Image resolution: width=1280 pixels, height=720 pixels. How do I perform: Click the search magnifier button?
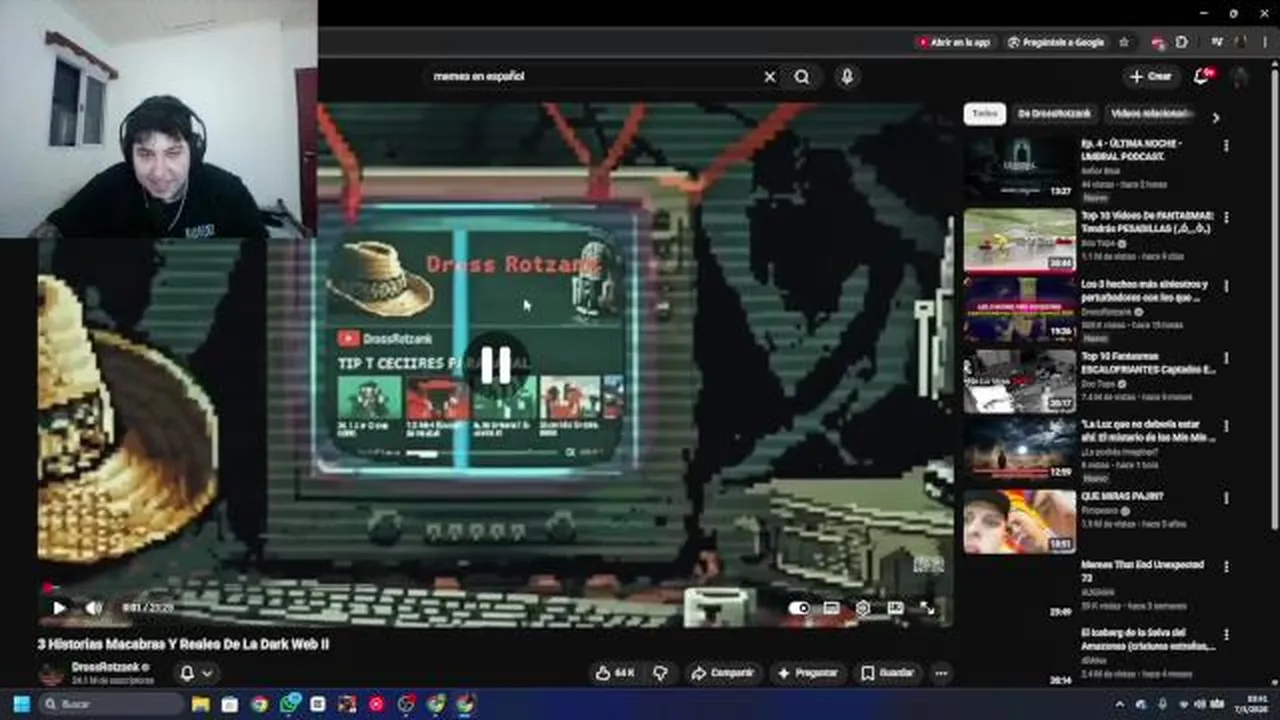(x=802, y=76)
